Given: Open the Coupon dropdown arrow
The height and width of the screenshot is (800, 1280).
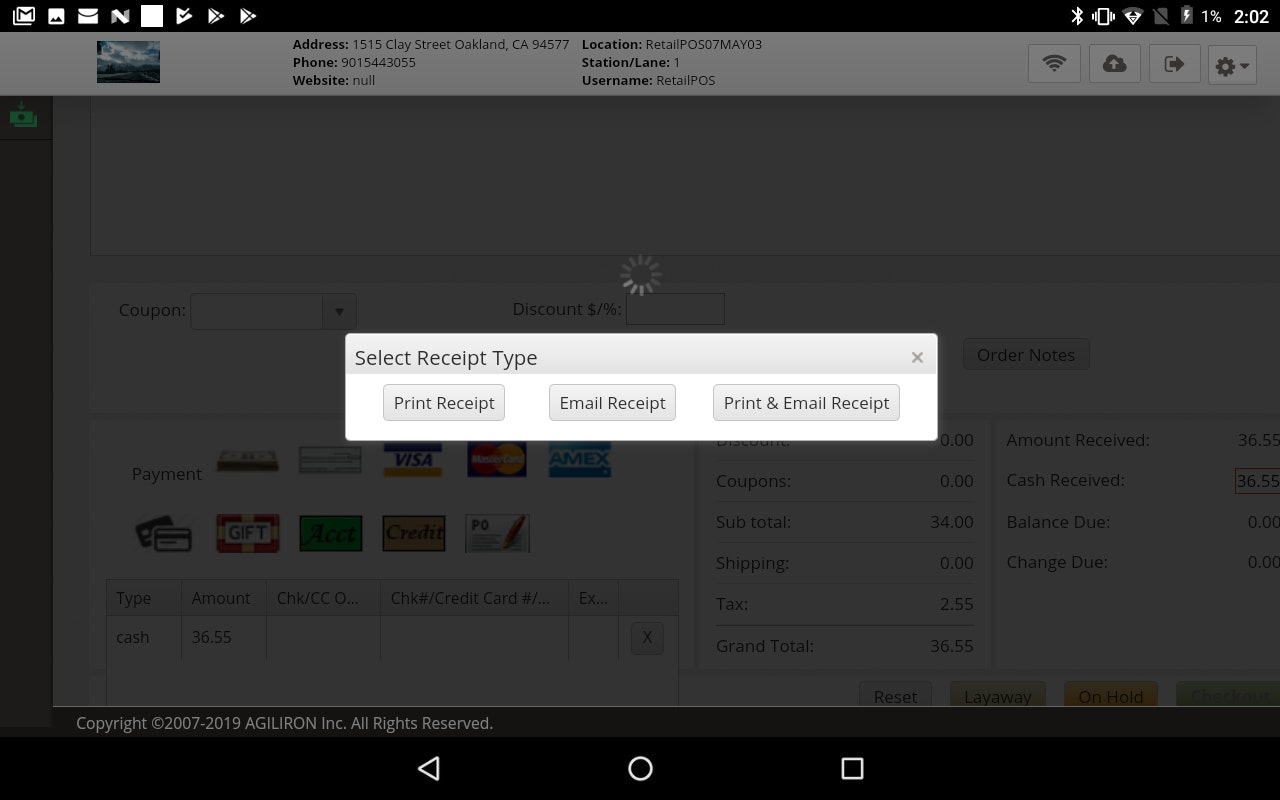Looking at the screenshot, I should (339, 311).
